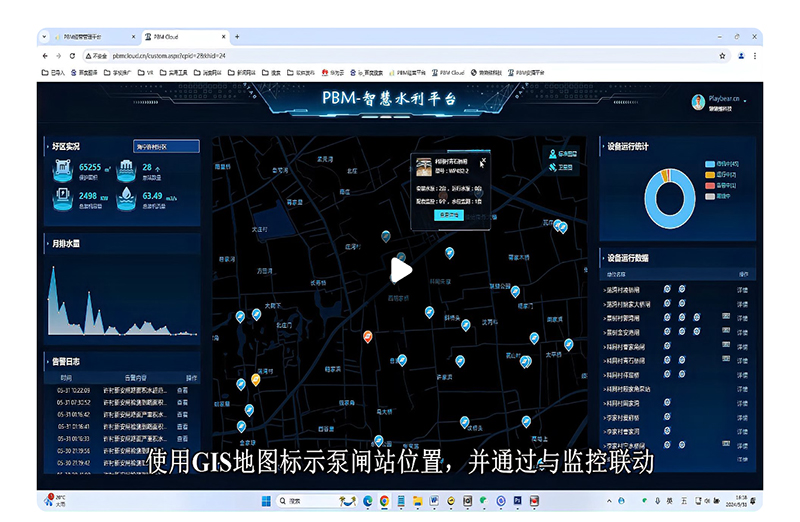
Task: Toggle the gray offline legend item of the donut chart
Action: (x=718, y=196)
